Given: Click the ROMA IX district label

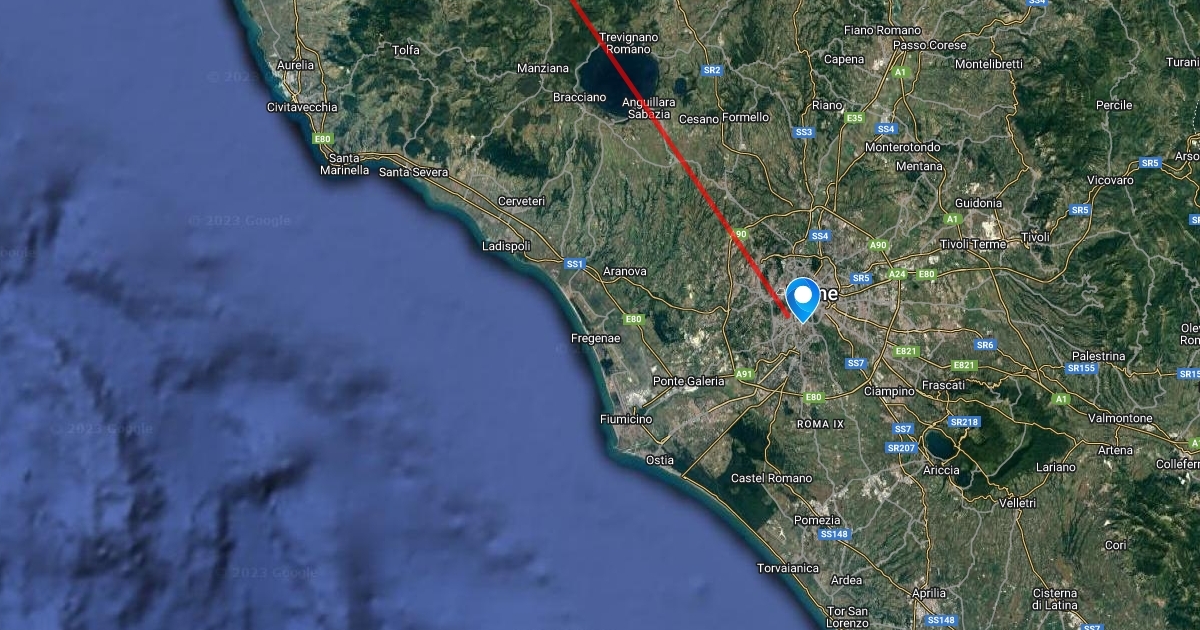Looking at the screenshot, I should 821,424.
